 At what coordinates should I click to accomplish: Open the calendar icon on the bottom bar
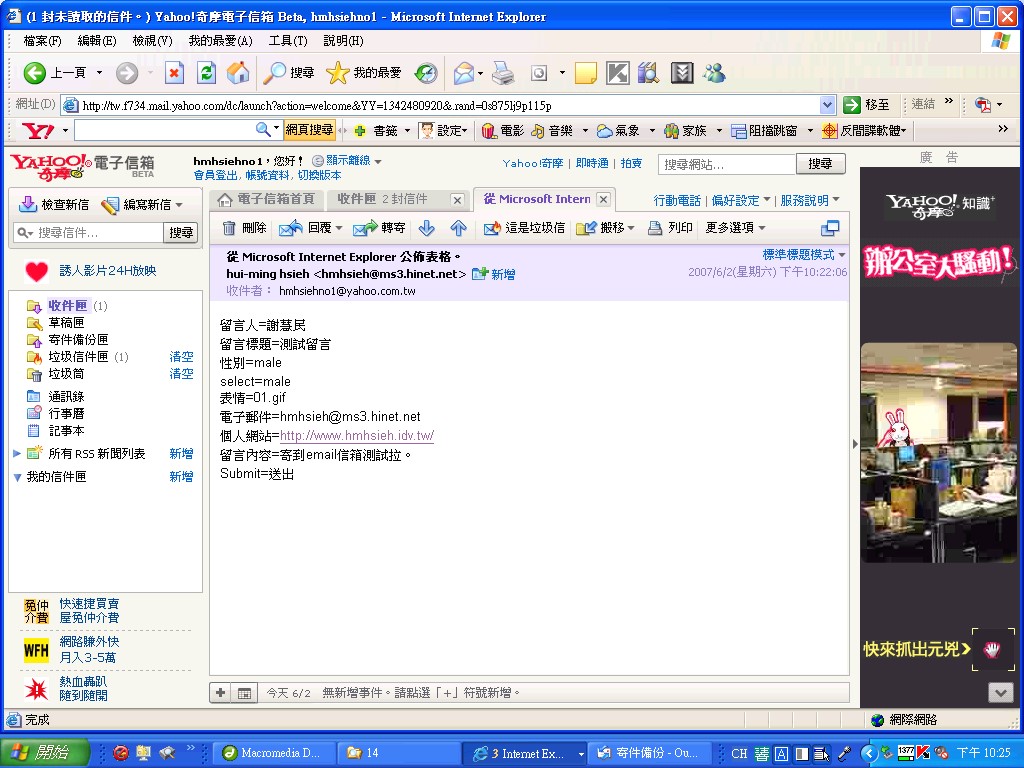click(244, 694)
